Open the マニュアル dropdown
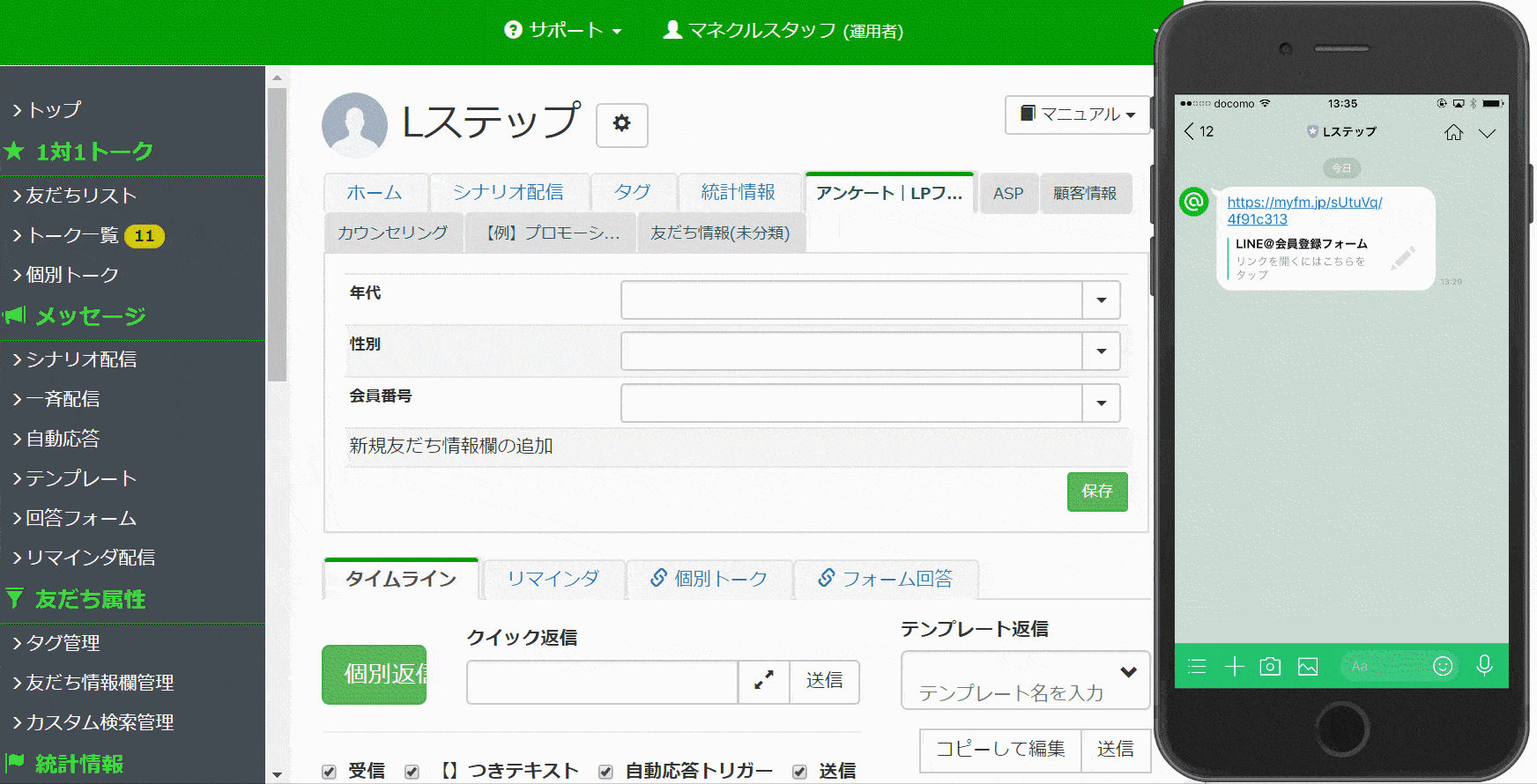Image resolution: width=1537 pixels, height=784 pixels. pyautogui.click(x=1078, y=115)
